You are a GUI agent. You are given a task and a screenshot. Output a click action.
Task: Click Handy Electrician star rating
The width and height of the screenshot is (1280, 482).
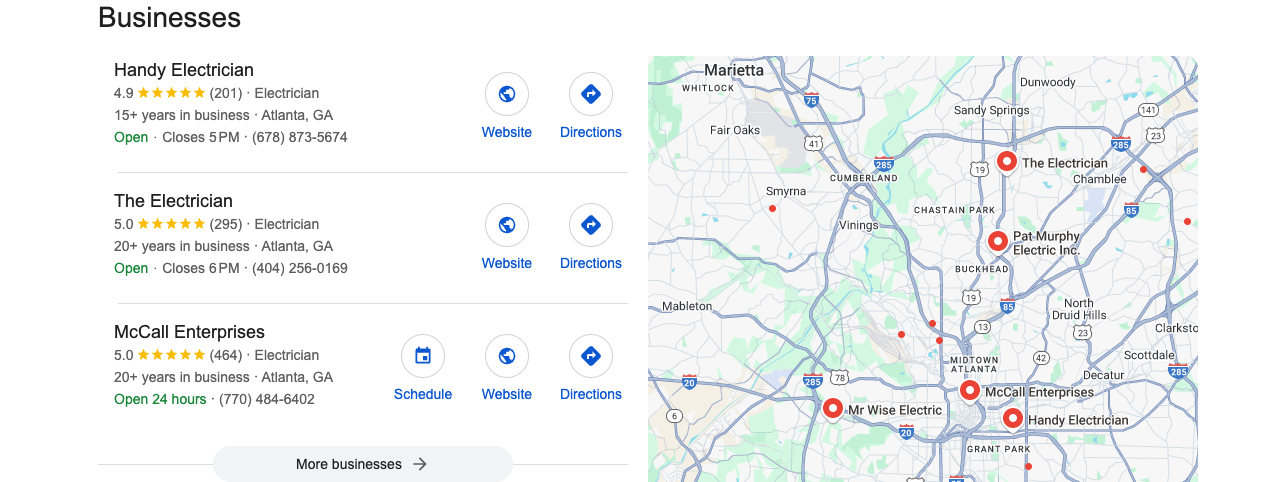pyautogui.click(x=171, y=93)
